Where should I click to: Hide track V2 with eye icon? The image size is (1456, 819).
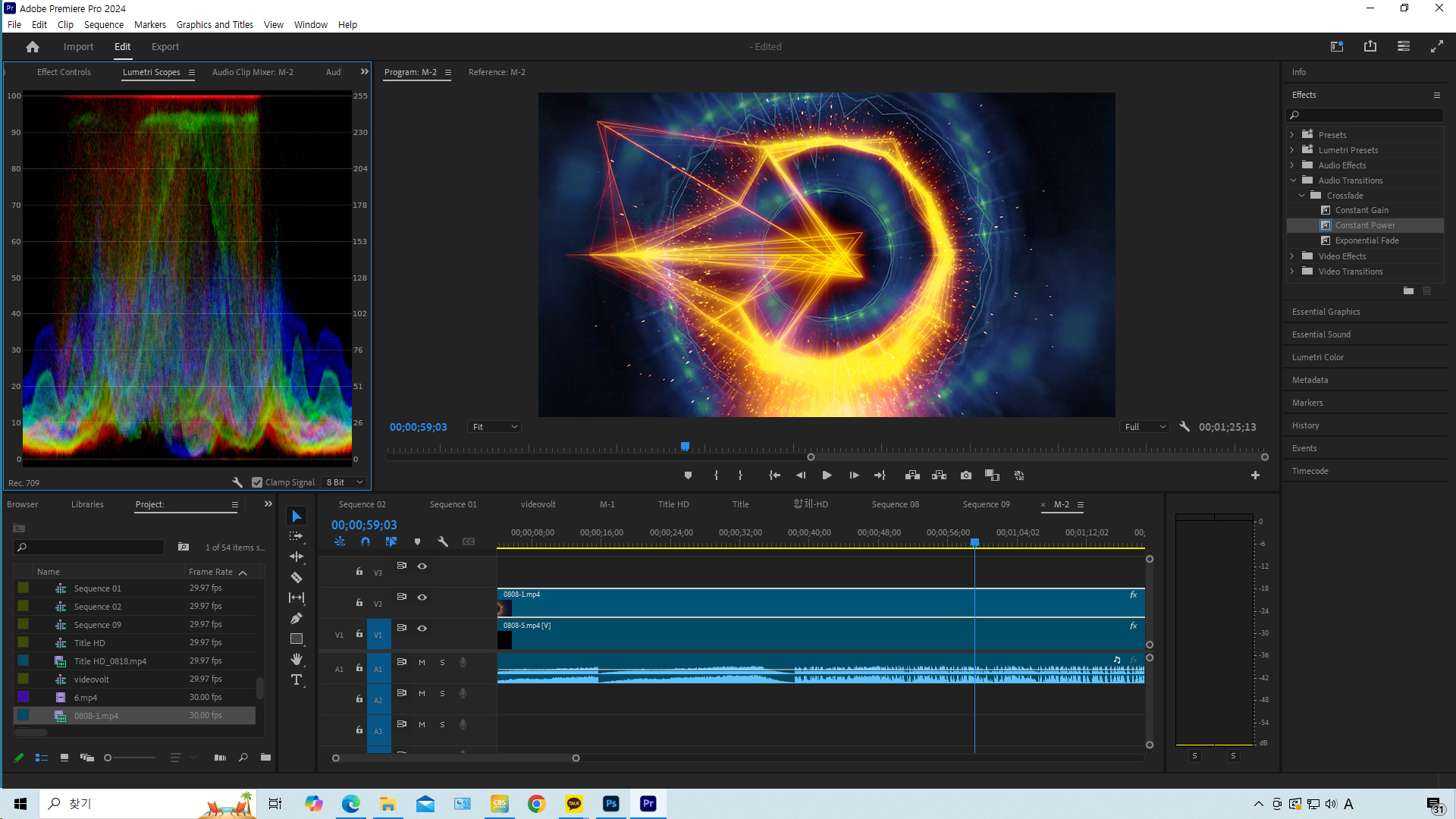point(422,598)
